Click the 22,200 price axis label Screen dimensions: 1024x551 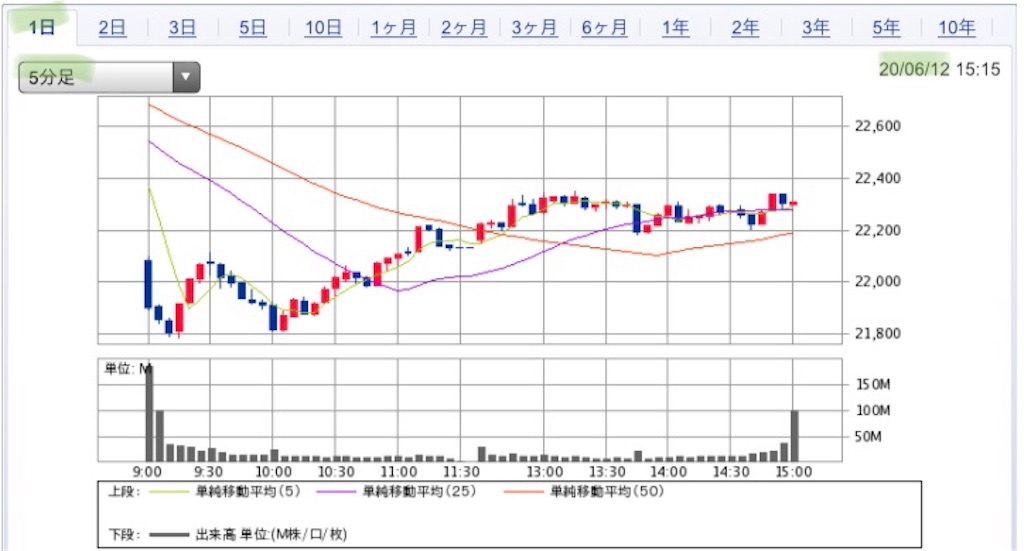[x=878, y=230]
